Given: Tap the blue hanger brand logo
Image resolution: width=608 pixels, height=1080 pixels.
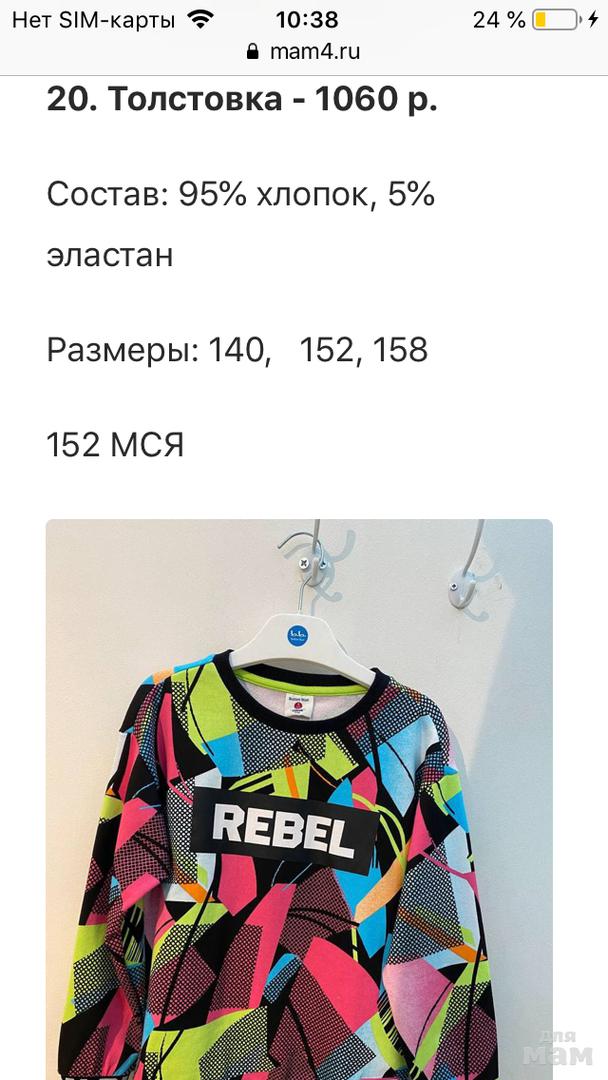Looking at the screenshot, I should click(297, 634).
